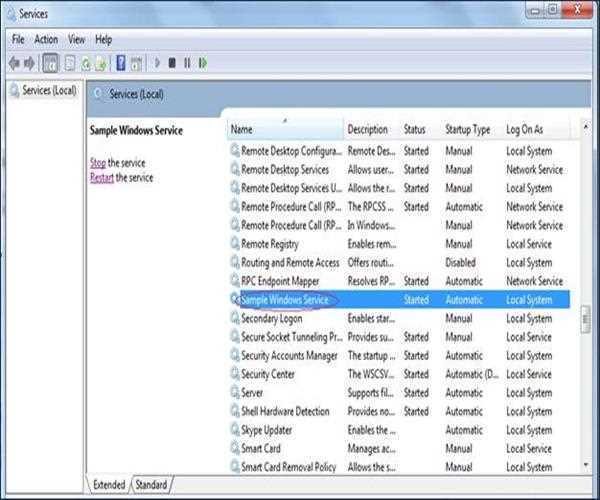The width and height of the screenshot is (600, 500).
Task: Switch to the Extended tab
Action: tap(109, 485)
